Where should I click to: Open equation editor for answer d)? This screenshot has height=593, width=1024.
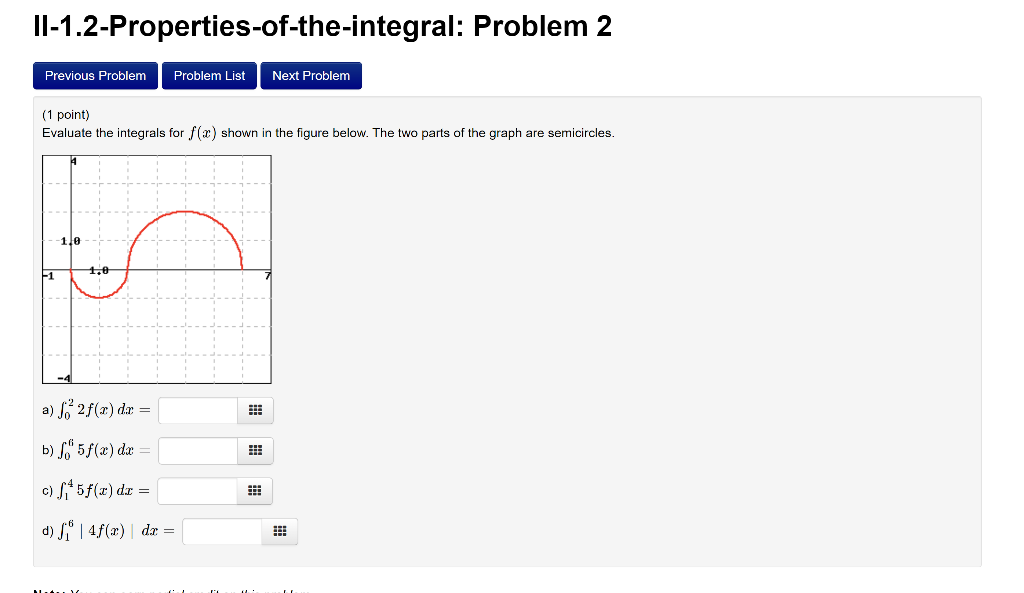click(x=279, y=531)
